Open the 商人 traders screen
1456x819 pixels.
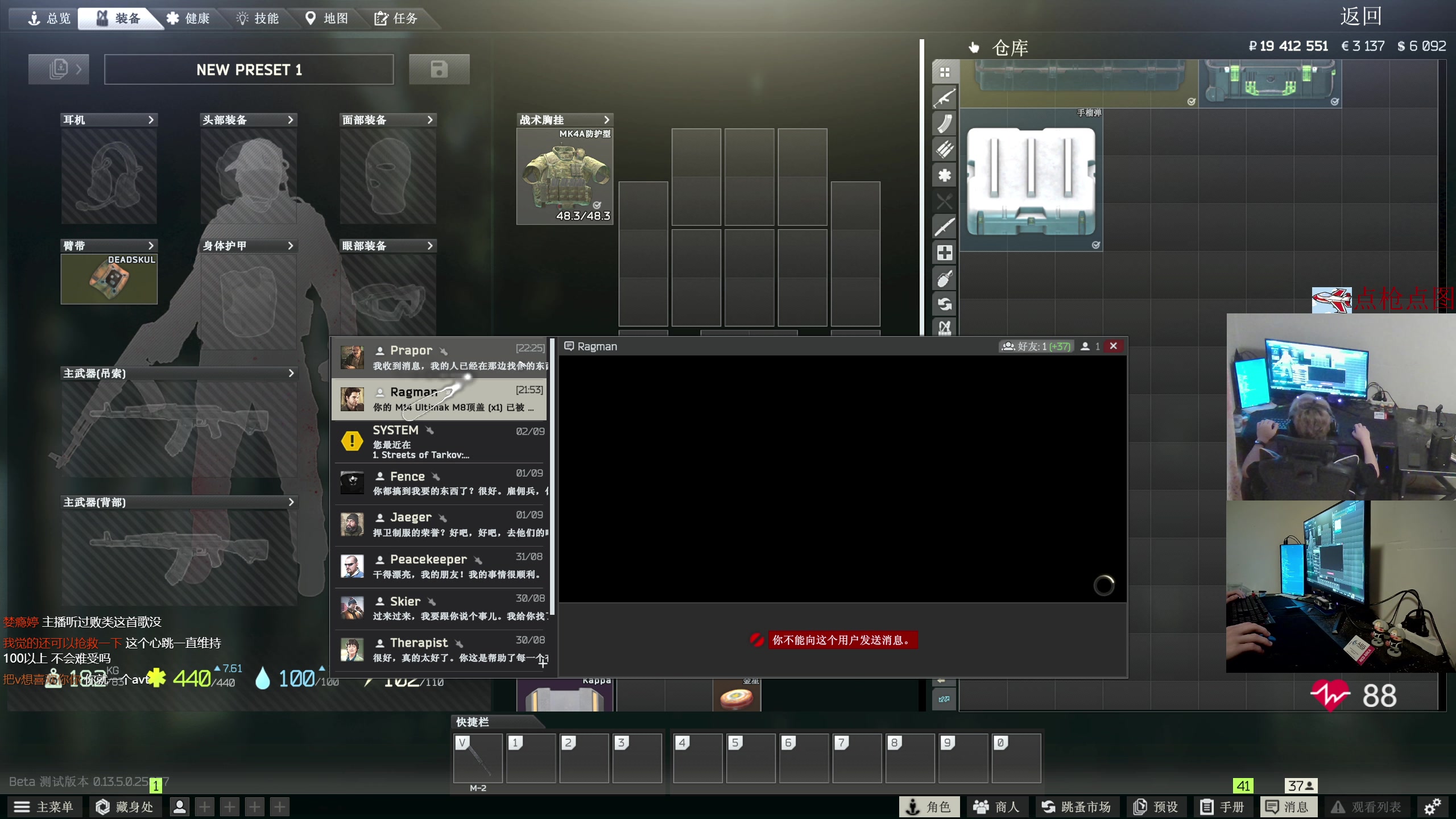(996, 806)
